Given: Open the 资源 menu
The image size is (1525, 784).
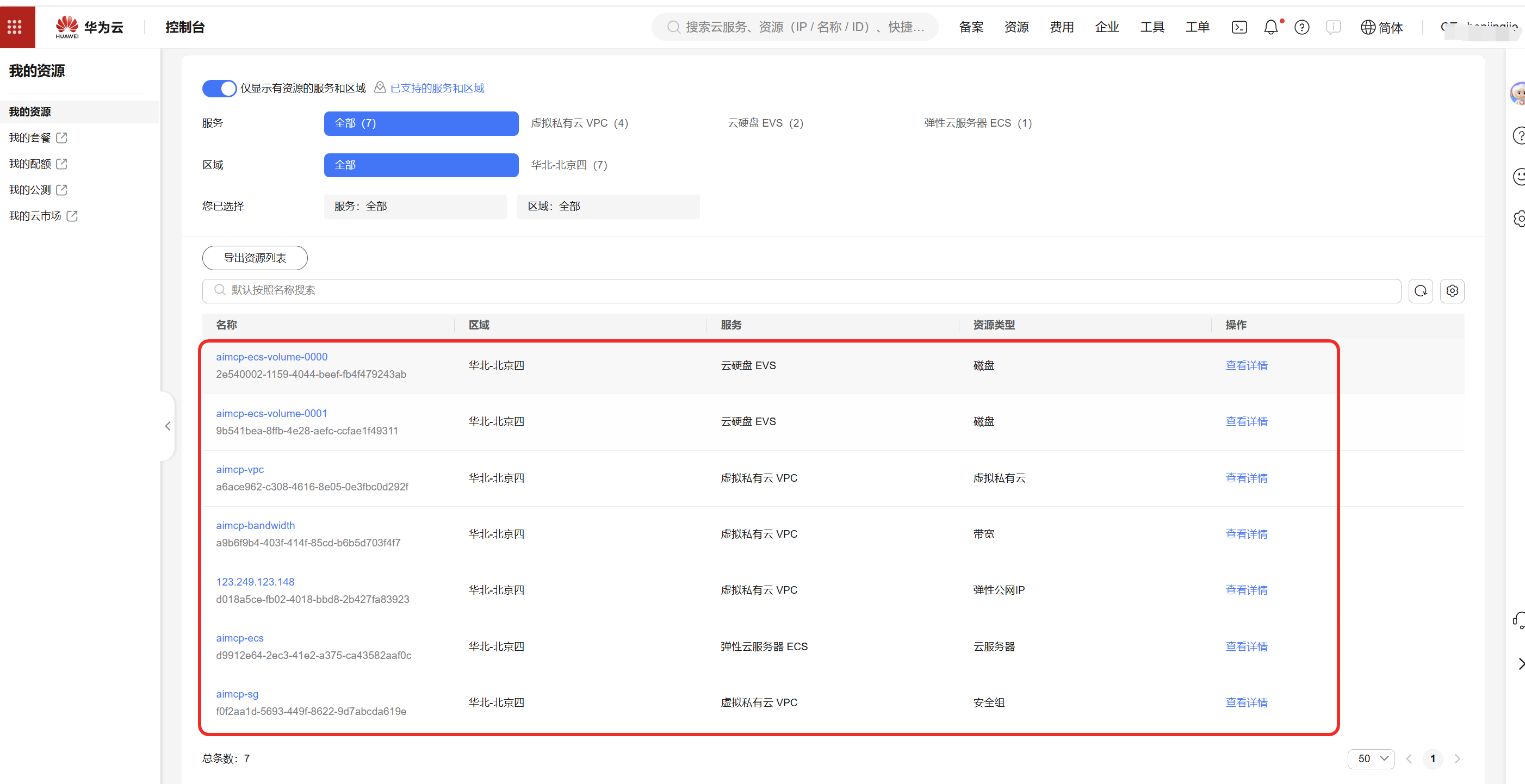Looking at the screenshot, I should (x=1016, y=27).
